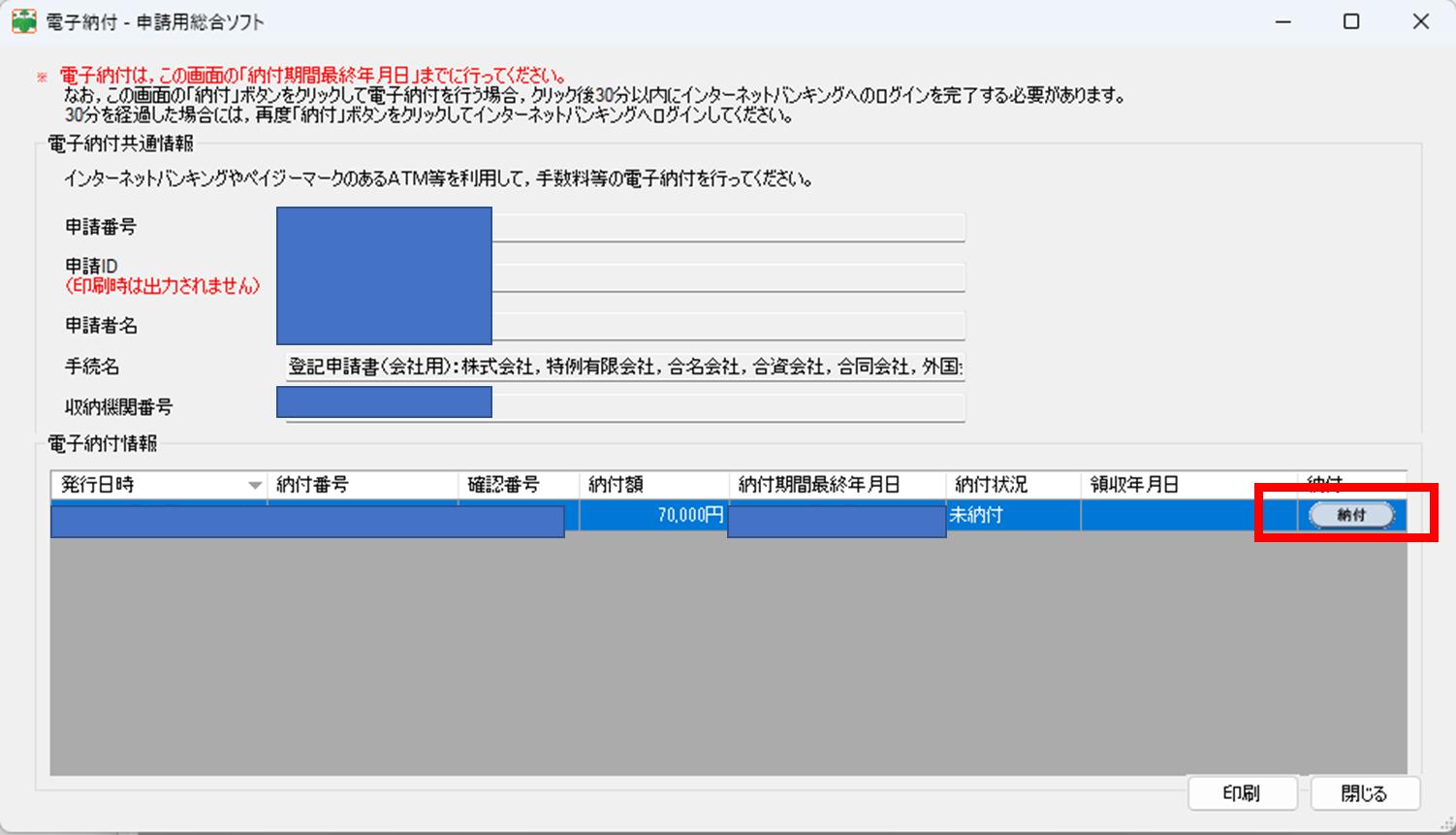The image size is (1456, 835).
Task: Click the 印刷 print button
Action: click(1242, 793)
